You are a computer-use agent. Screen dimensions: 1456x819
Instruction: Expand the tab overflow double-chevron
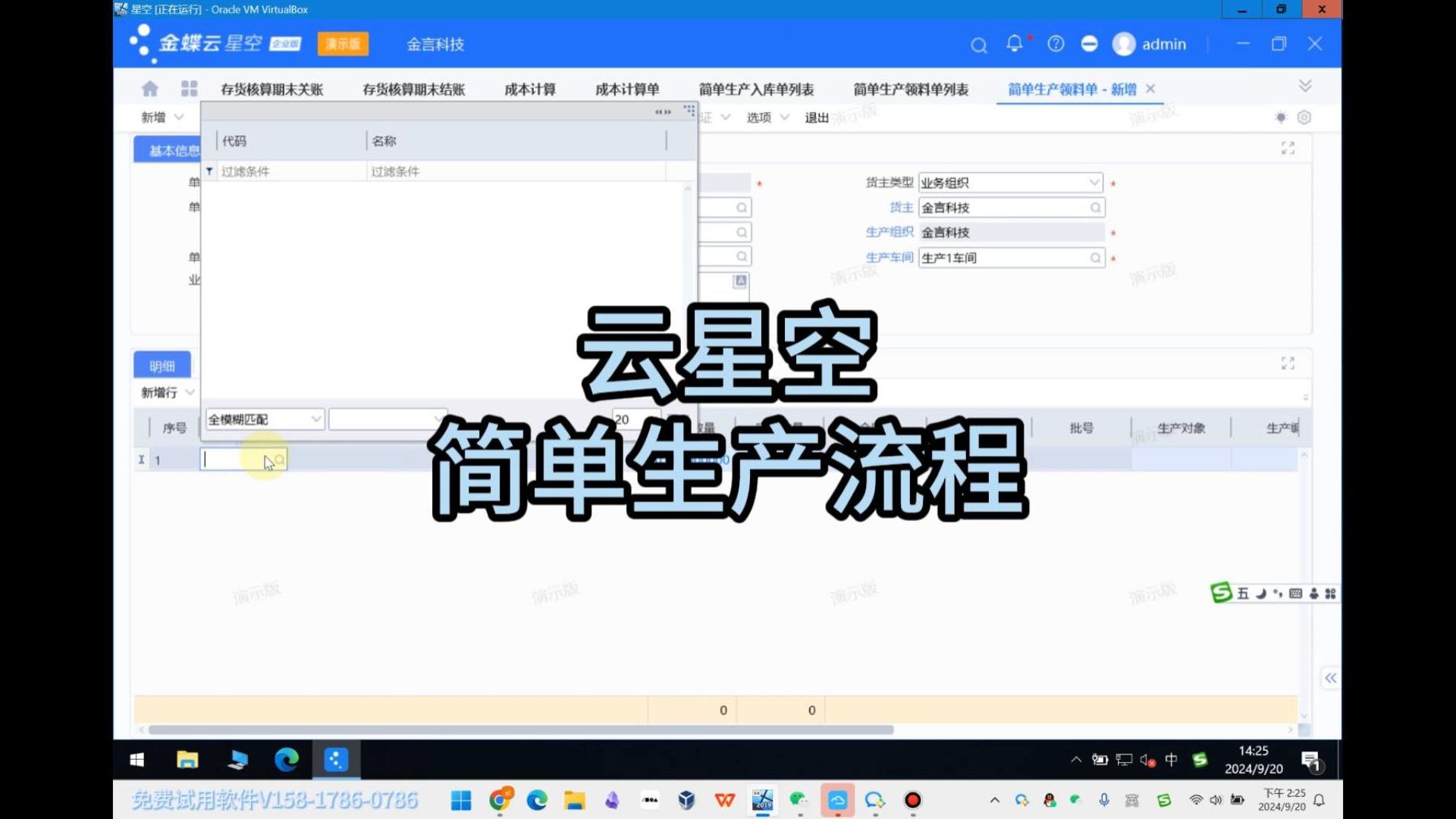pos(1305,86)
